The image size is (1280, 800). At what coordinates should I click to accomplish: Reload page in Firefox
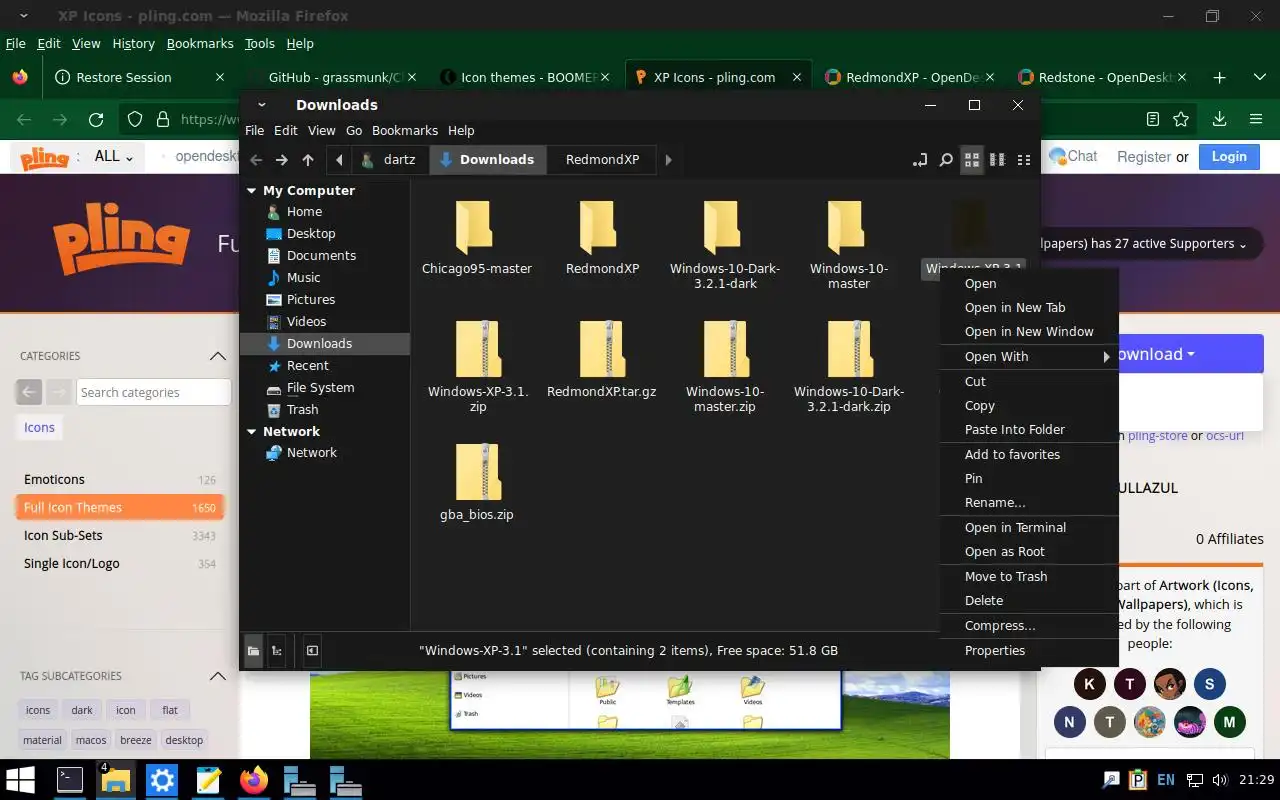tap(96, 119)
